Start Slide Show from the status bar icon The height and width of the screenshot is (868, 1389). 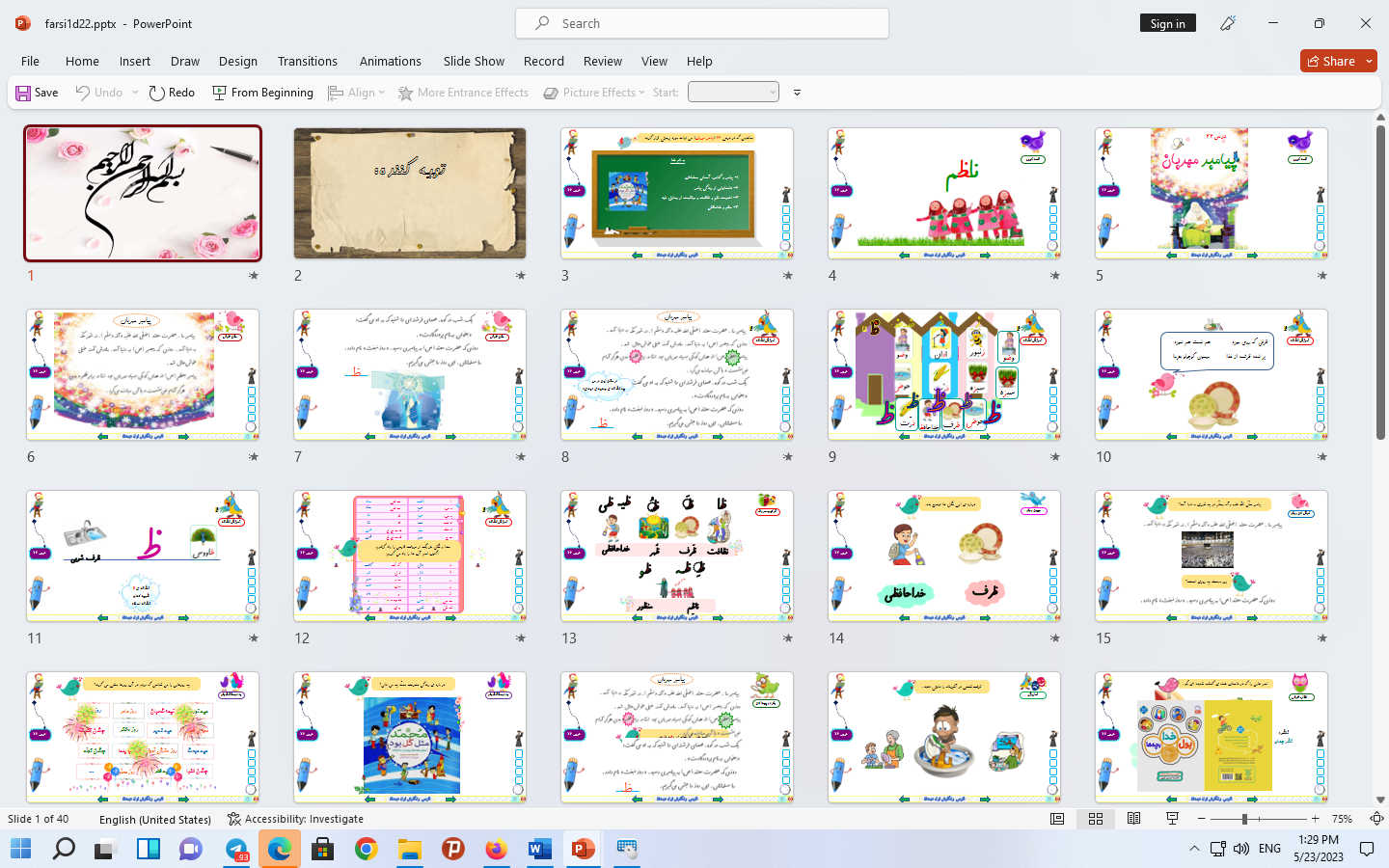(1172, 819)
